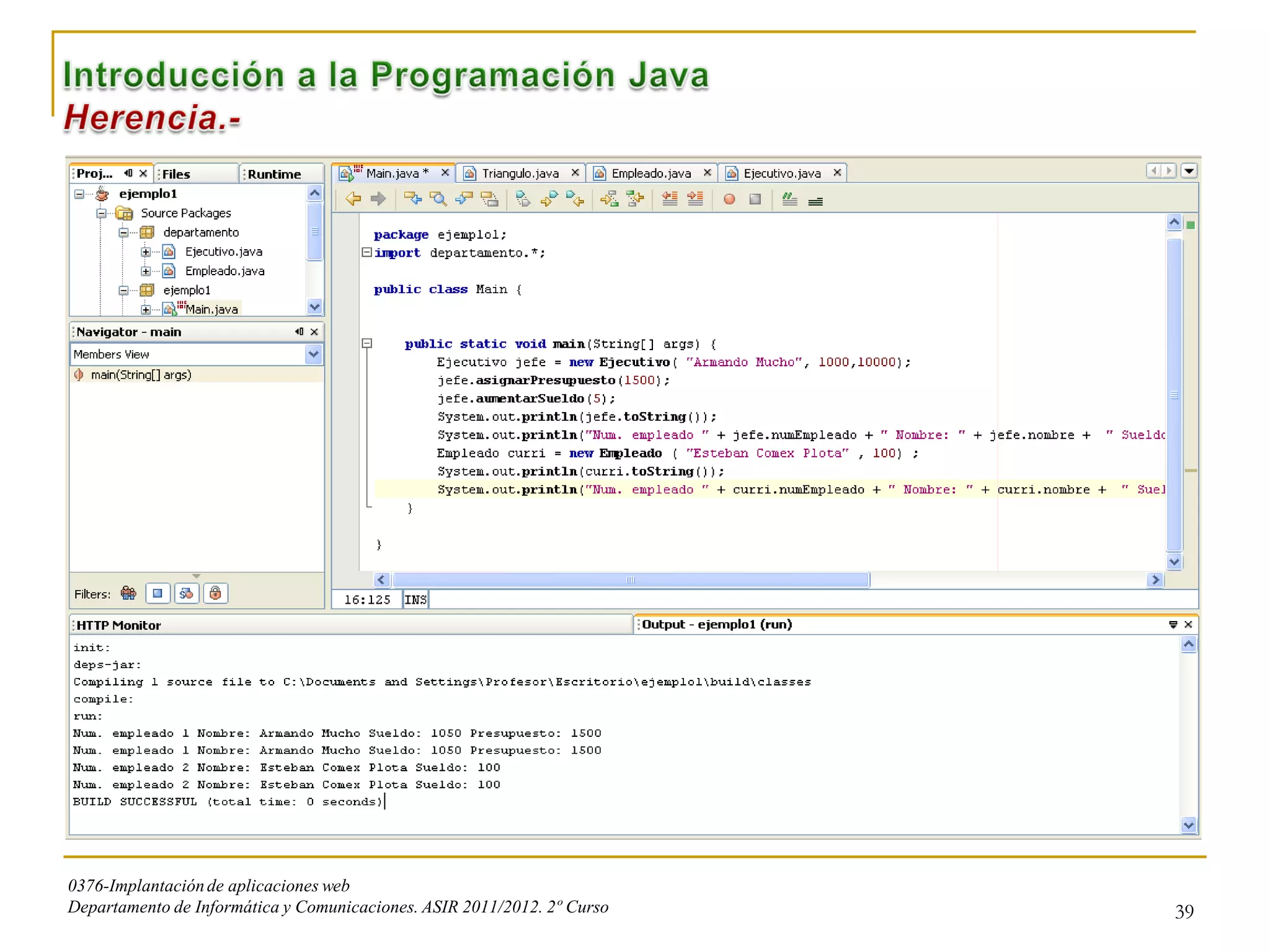
Task: Open the Members View dropdown
Action: tap(313, 354)
